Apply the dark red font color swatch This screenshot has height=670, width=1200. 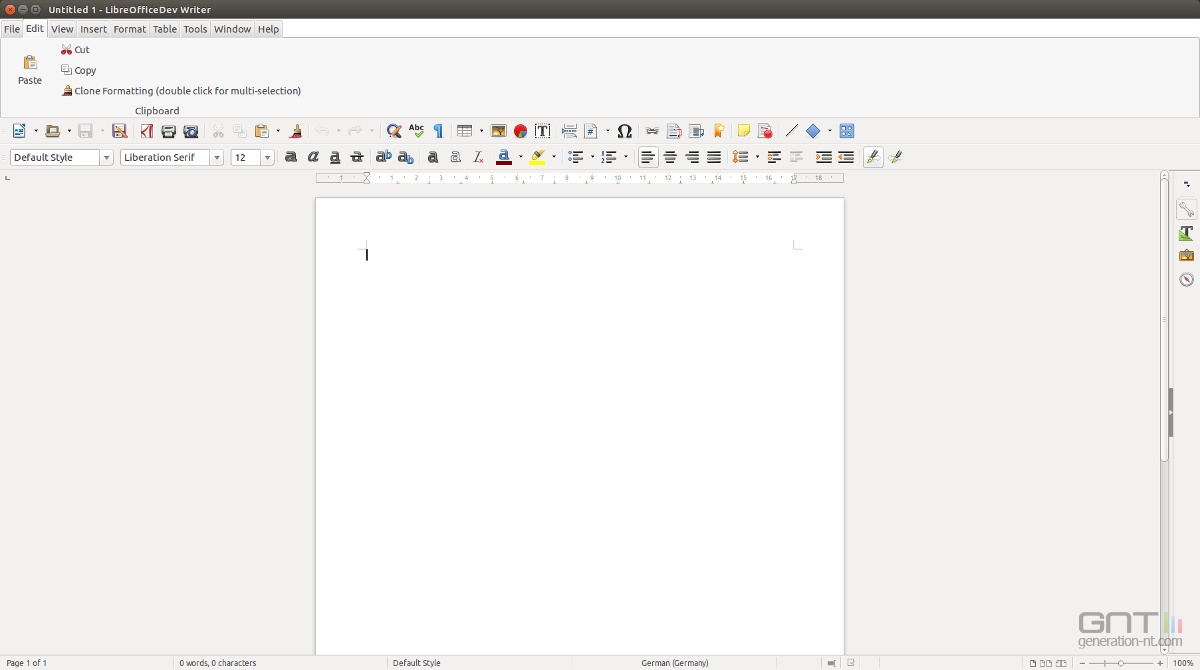click(504, 157)
